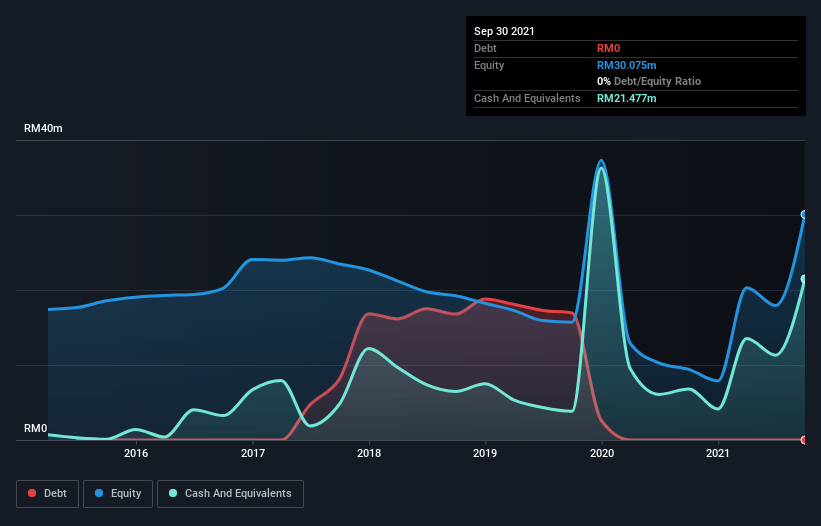821x526 pixels.
Task: Click the 2018 x-axis label
Action: pos(369,453)
